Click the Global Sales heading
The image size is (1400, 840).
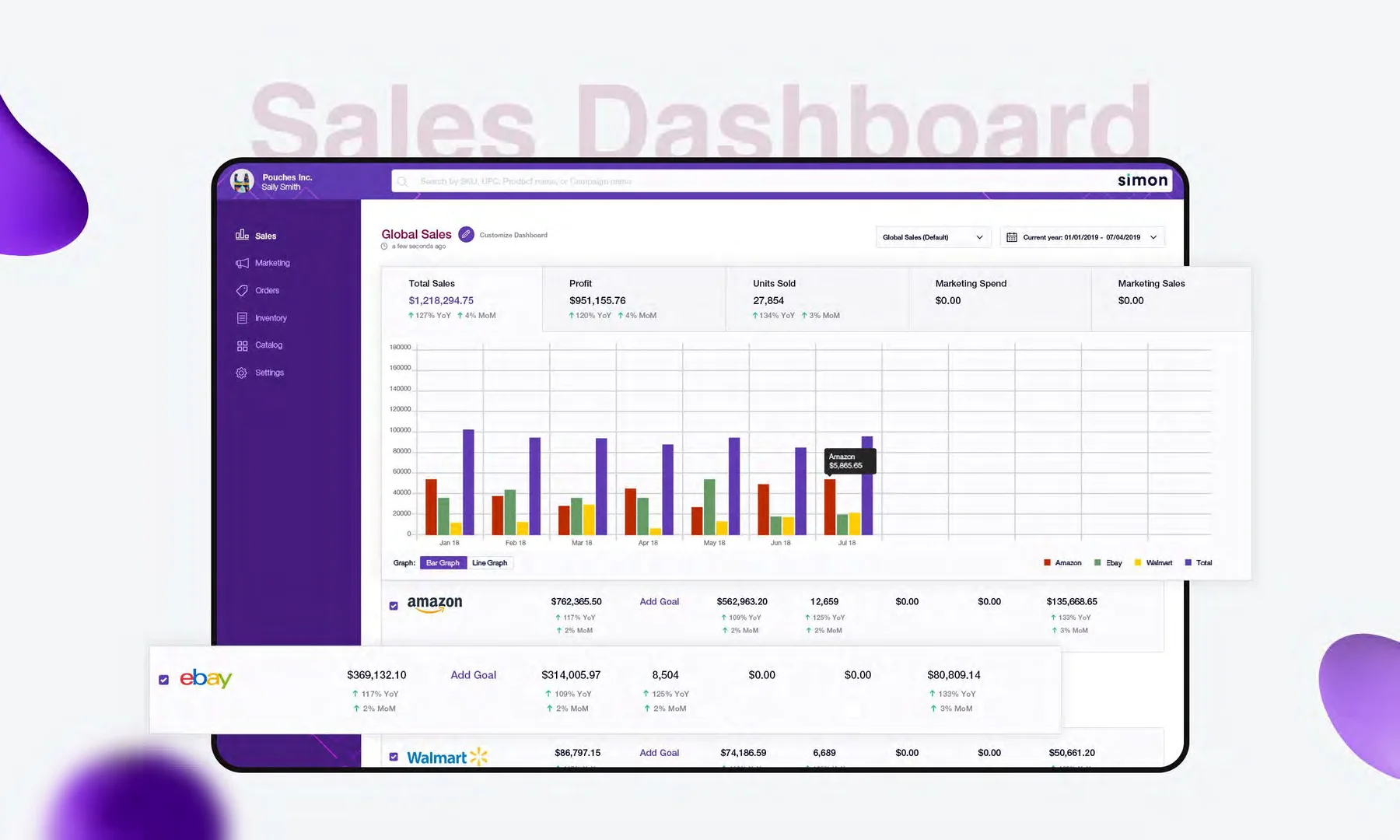click(x=416, y=234)
